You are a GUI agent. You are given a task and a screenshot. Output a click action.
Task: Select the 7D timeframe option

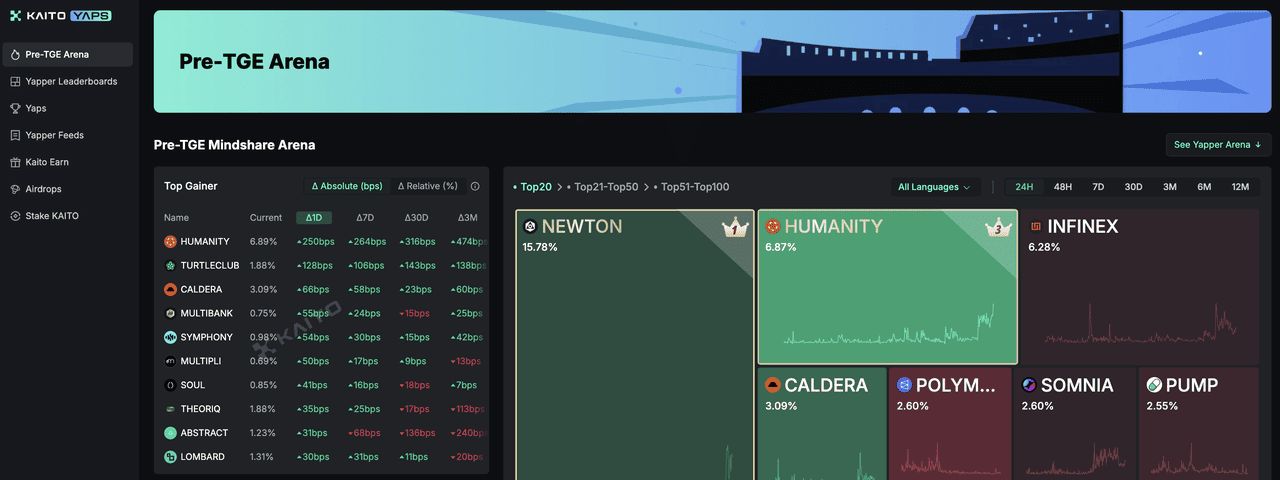pyautogui.click(x=1097, y=187)
